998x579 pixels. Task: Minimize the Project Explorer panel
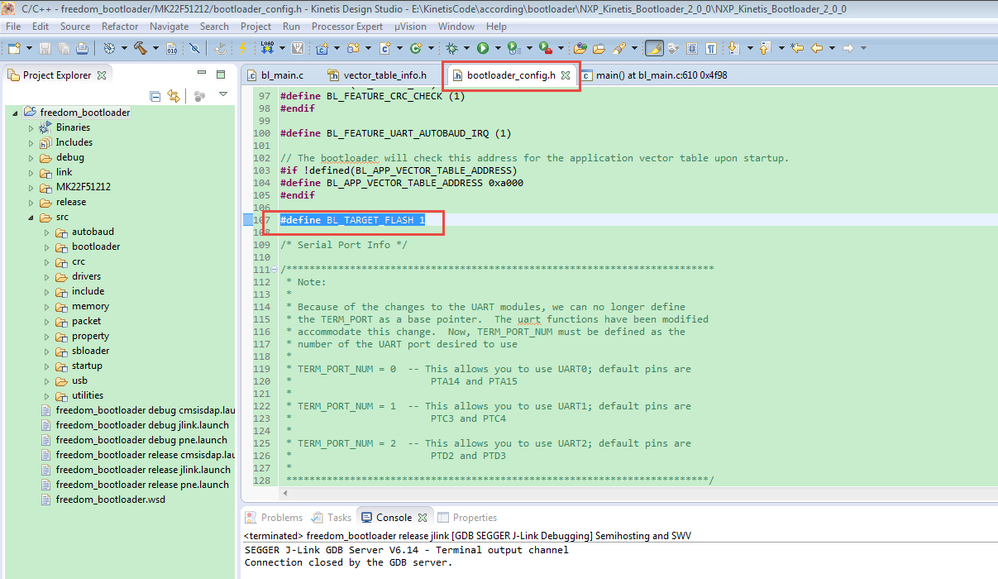[202, 74]
